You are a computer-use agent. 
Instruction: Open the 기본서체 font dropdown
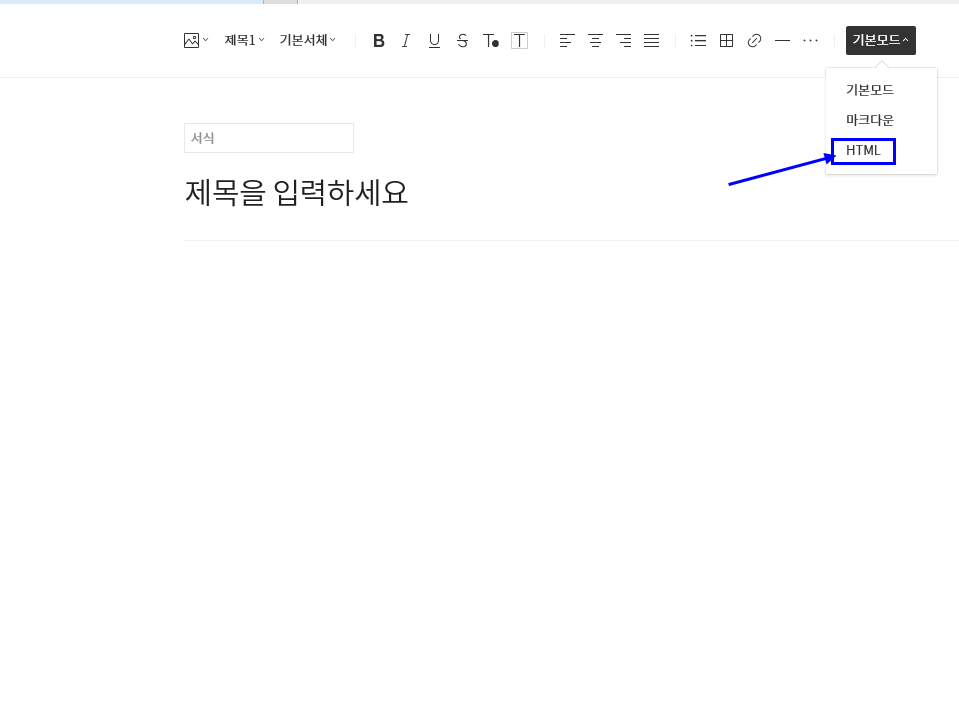pos(308,40)
